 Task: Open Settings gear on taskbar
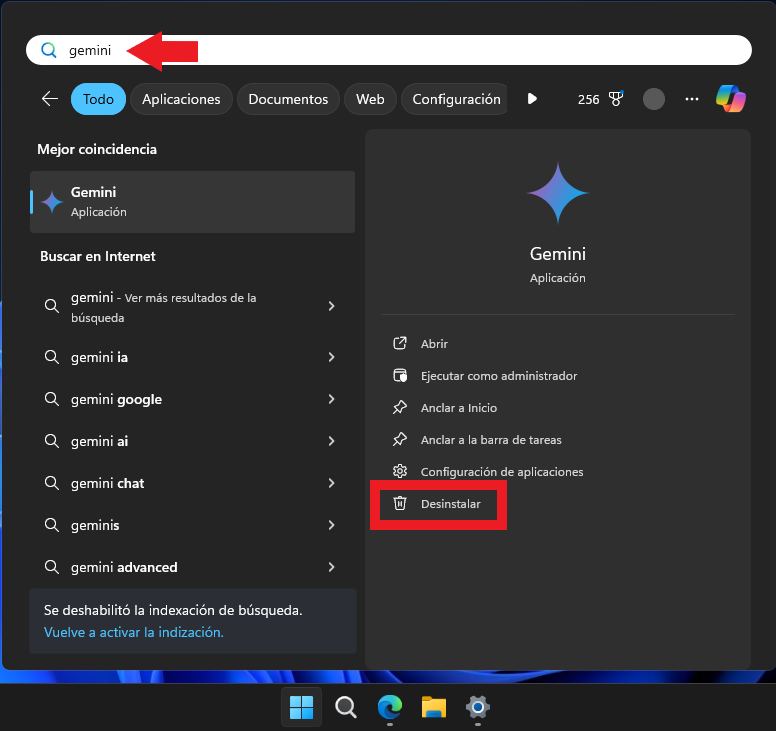[x=478, y=707]
